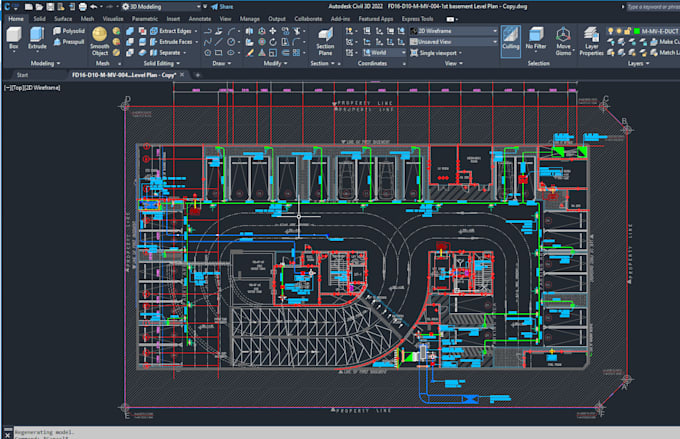The width and height of the screenshot is (680, 439).
Task: Open the Section Plane tool
Action: coord(325,41)
